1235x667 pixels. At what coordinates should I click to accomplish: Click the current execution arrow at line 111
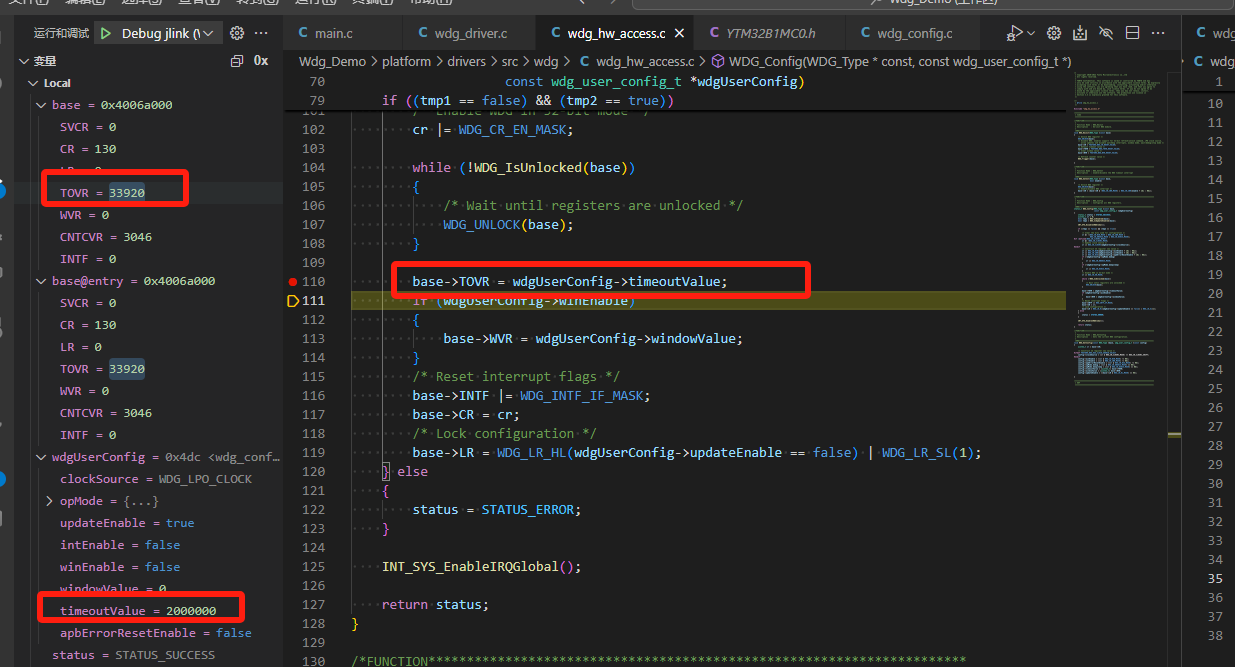(293, 301)
